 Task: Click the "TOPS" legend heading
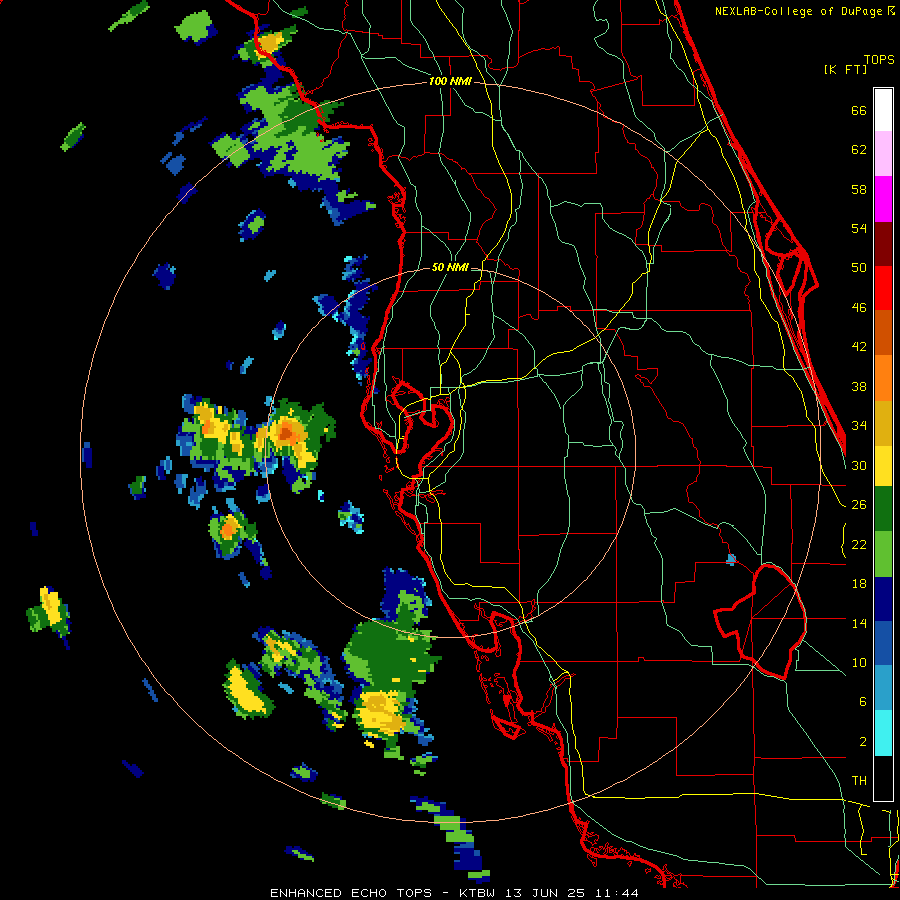pyautogui.click(x=879, y=60)
